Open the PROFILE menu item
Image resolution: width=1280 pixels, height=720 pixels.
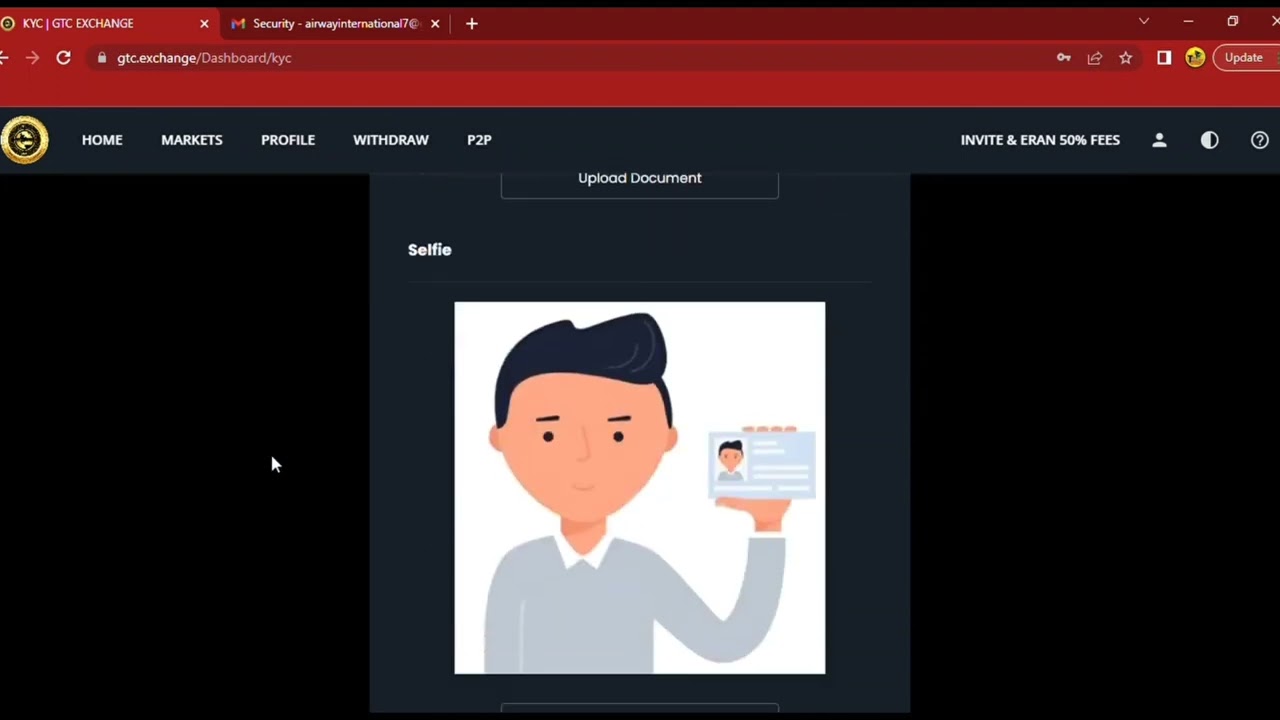pyautogui.click(x=288, y=140)
